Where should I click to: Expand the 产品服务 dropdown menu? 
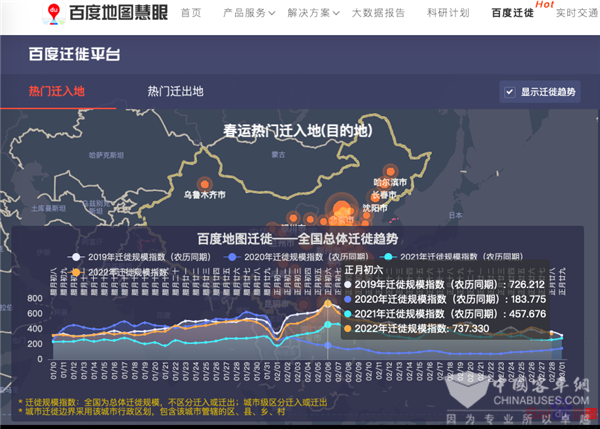(x=249, y=13)
